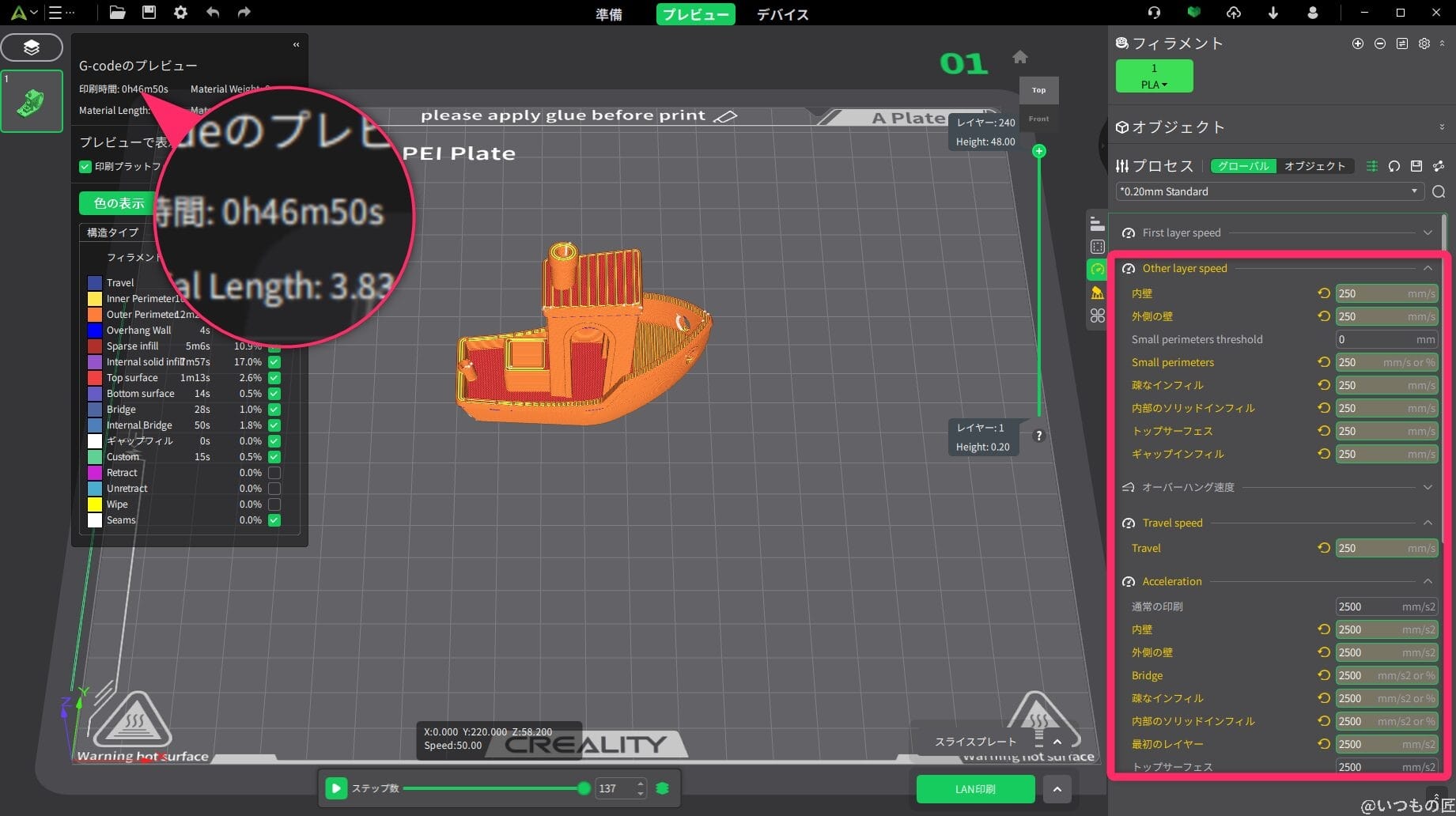Click the cloud upload icon
1456x816 pixels.
coord(1233,13)
